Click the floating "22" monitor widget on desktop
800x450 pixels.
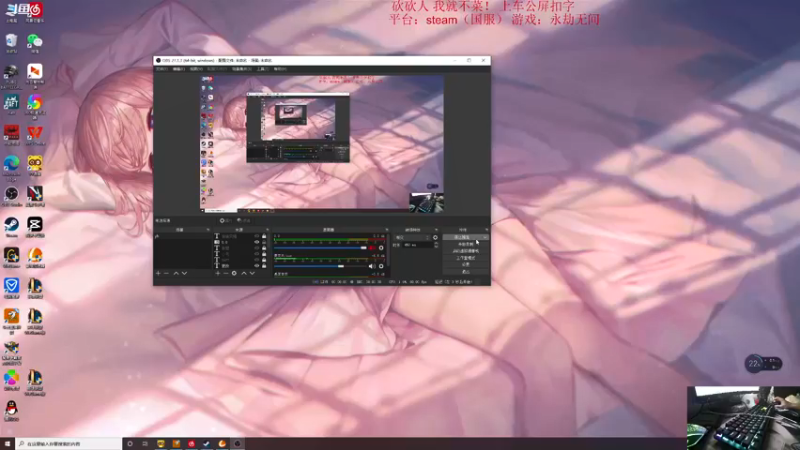tap(763, 364)
